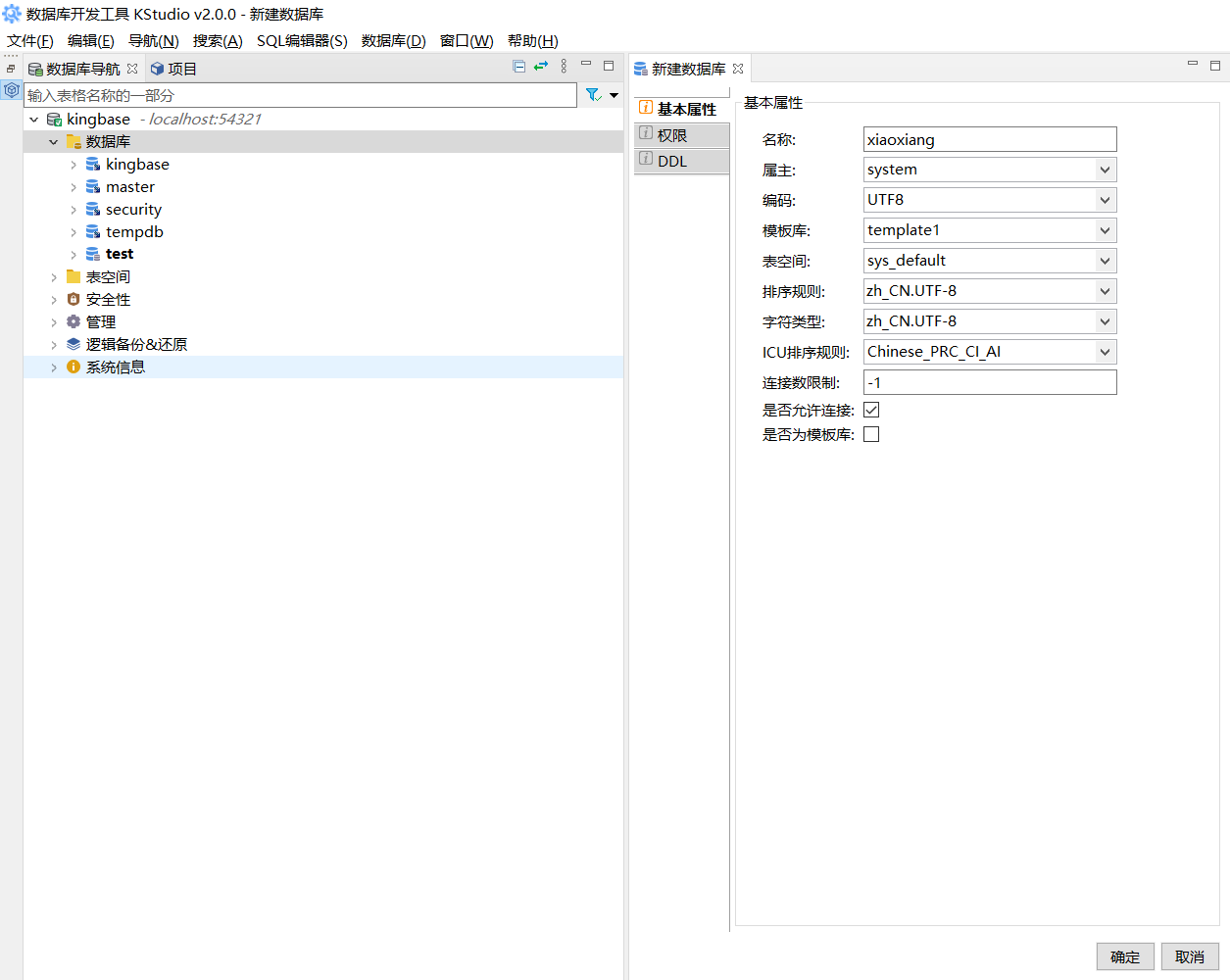Open the 权限 side tab
Viewport: 1230px width, 980px height.
click(681, 135)
